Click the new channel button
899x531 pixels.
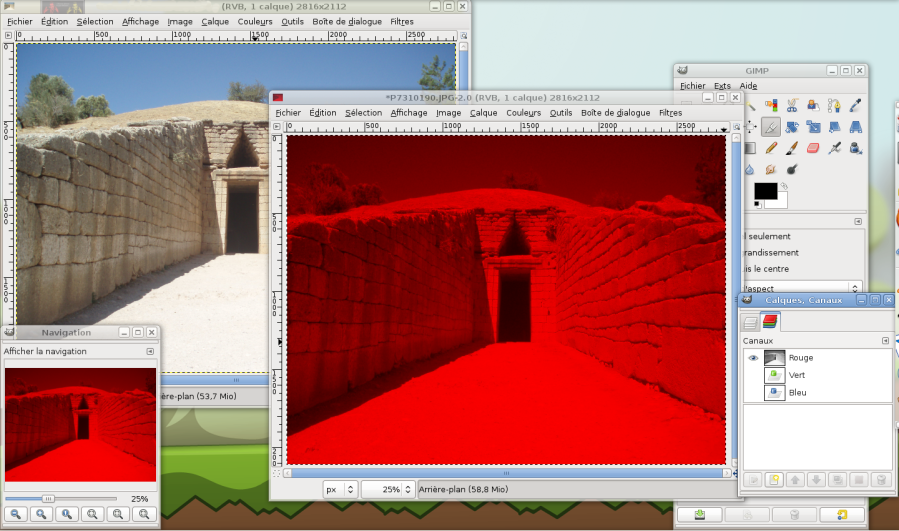(x=773, y=480)
